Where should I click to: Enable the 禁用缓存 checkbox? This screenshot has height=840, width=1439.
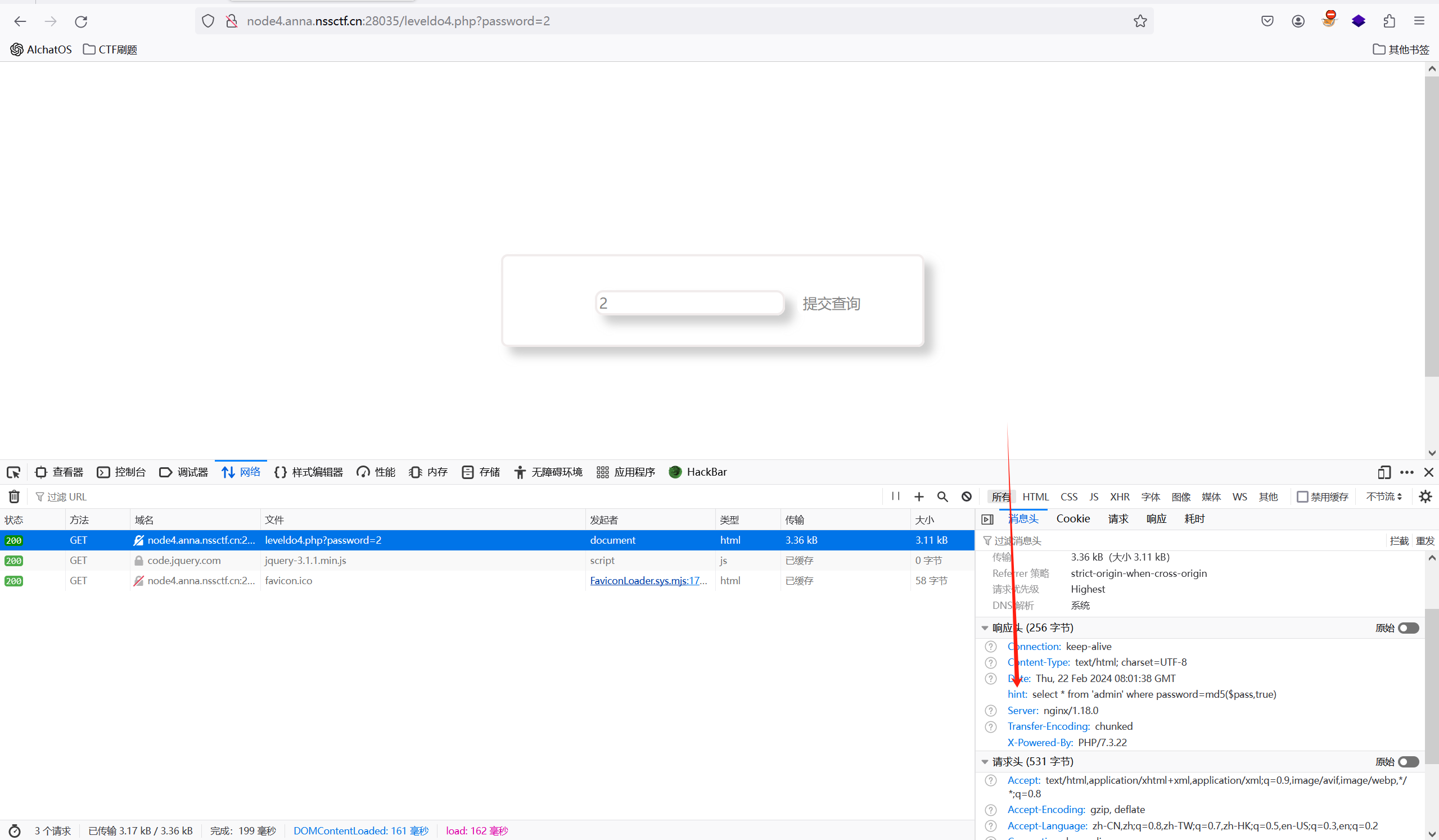1302,497
